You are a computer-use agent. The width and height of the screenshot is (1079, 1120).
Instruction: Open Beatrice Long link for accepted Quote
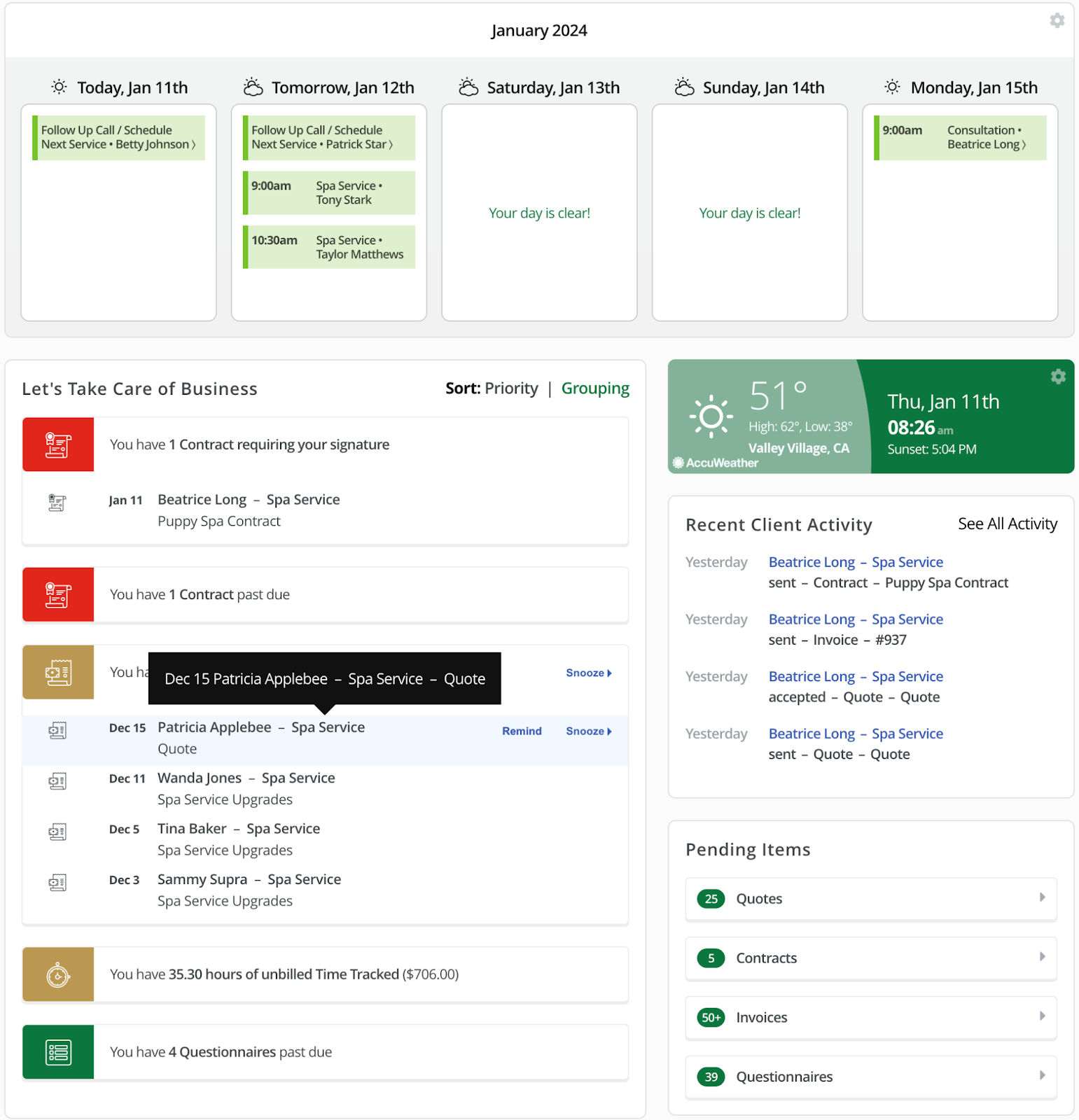[856, 676]
